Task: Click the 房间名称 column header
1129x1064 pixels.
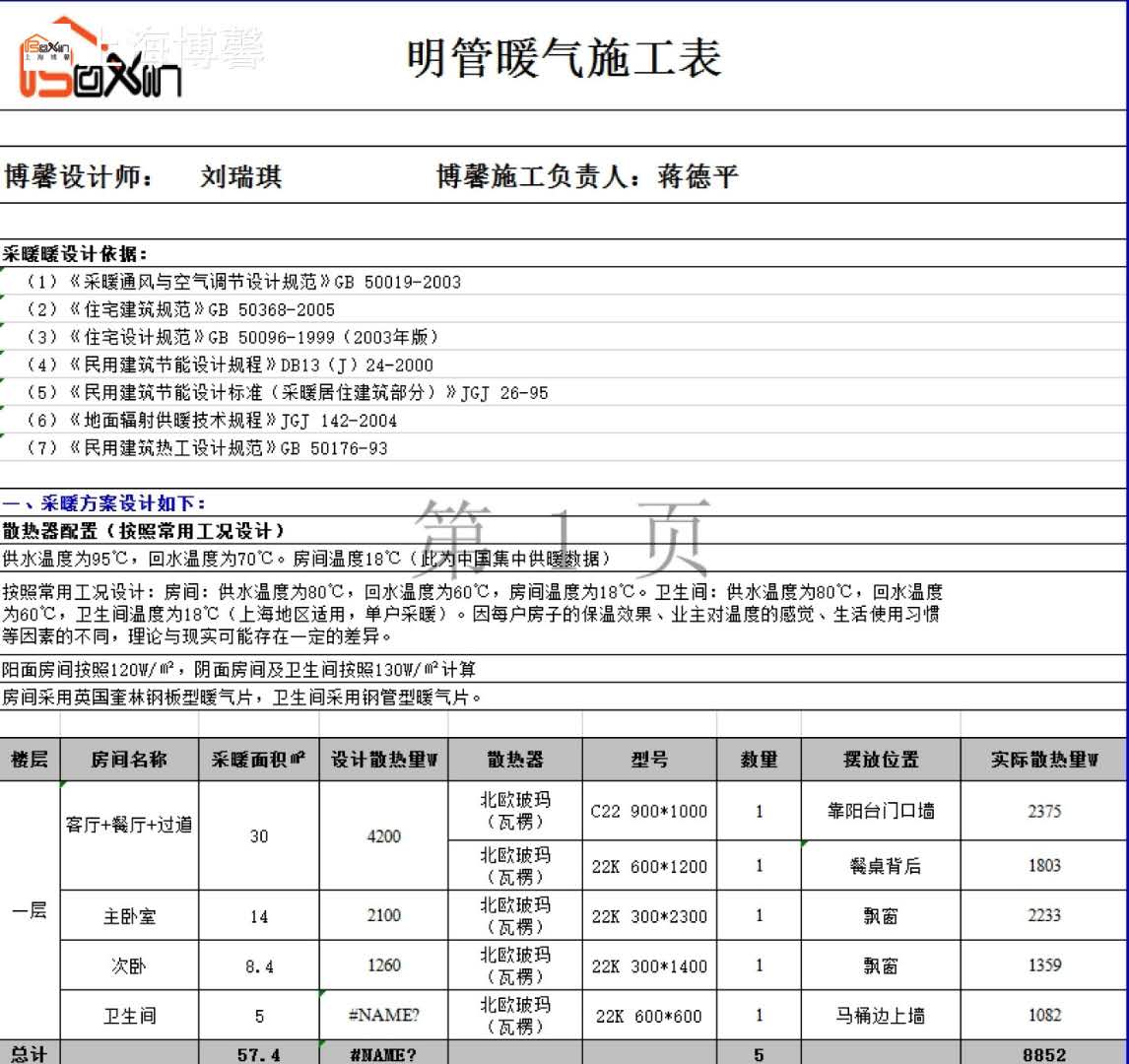Action: (129, 760)
